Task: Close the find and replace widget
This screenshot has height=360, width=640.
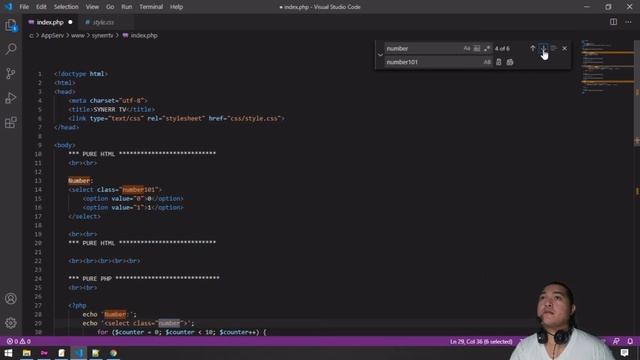Action: coord(564,48)
